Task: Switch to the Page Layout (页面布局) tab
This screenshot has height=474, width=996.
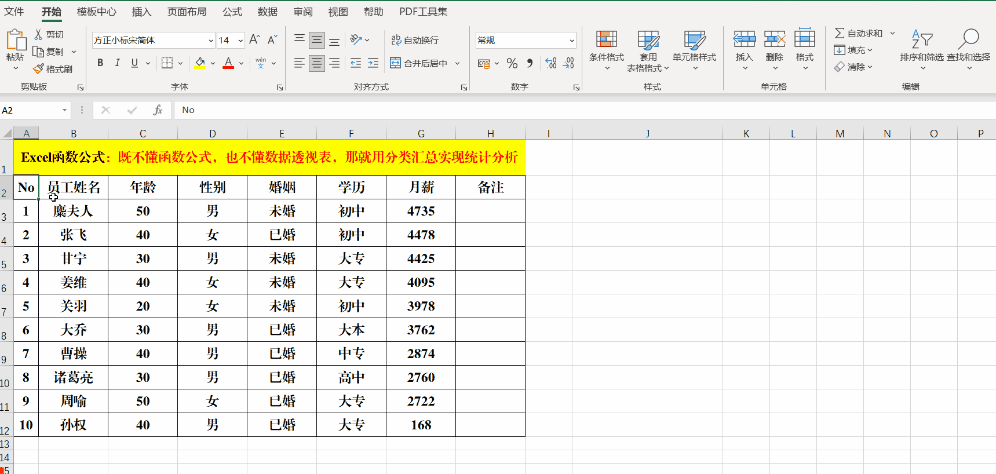Action: pyautogui.click(x=187, y=11)
